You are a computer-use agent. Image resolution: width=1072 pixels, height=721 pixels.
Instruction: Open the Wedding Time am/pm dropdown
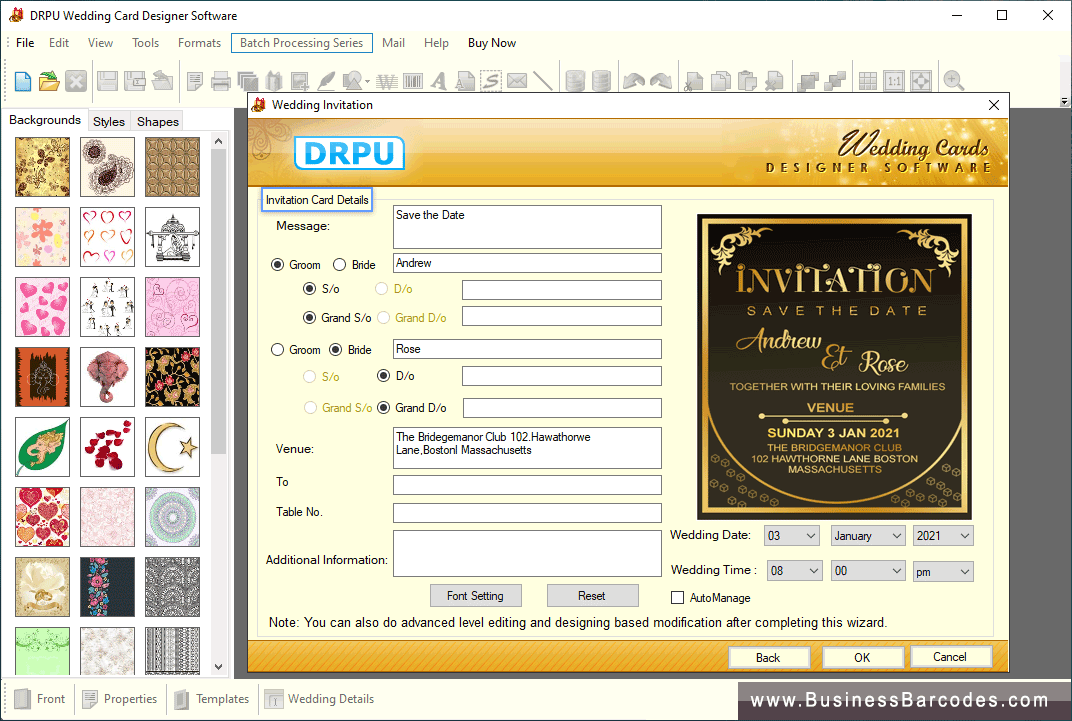tap(943, 571)
